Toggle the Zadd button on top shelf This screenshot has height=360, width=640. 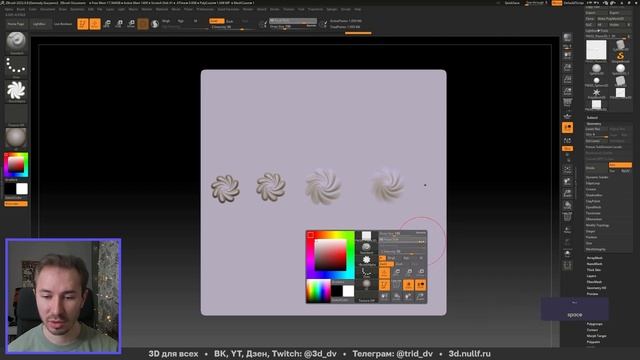(216, 21)
